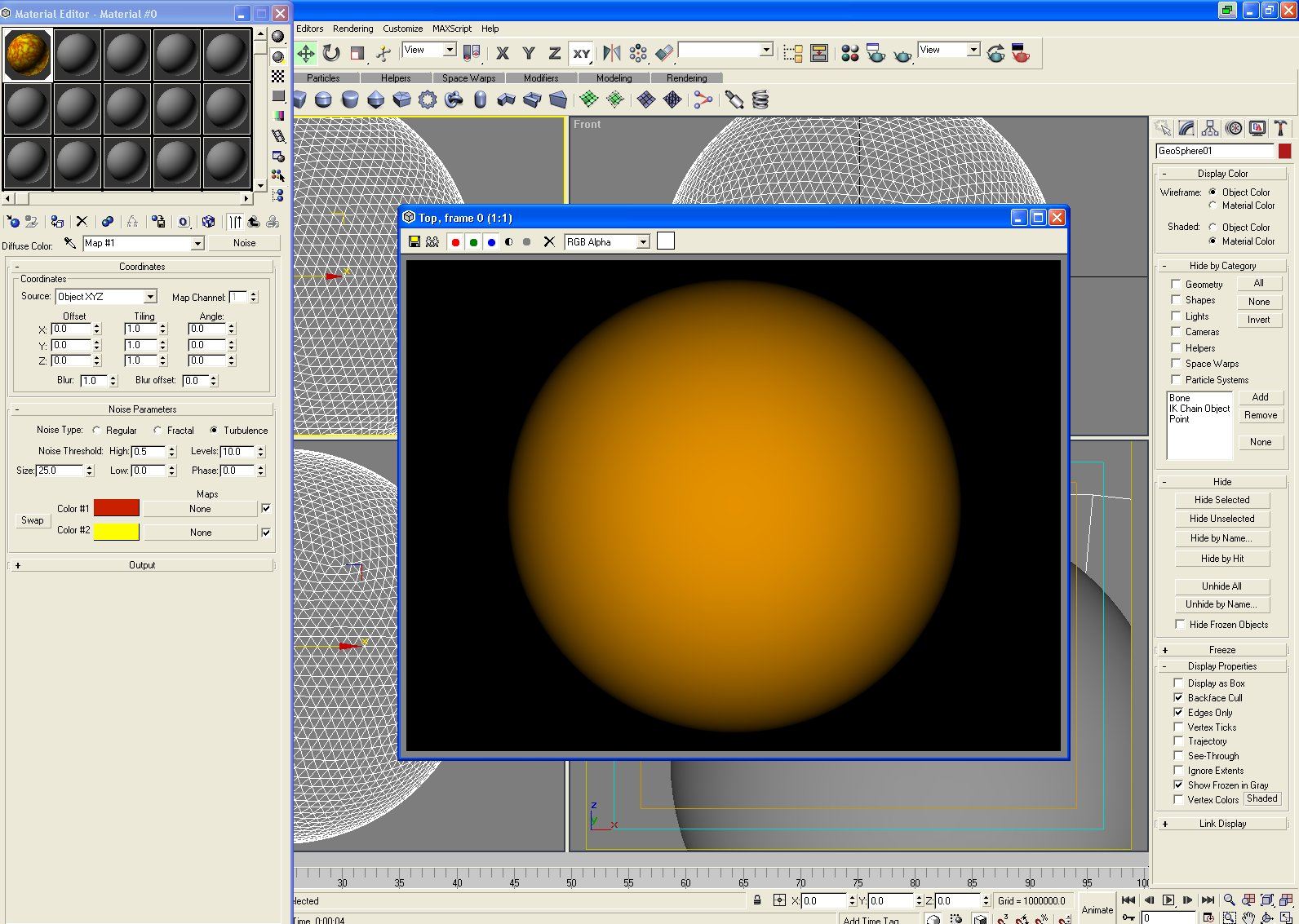Viewport: 1299px width, 924px height.
Task: Toggle Show Map in Viewport cube icon
Action: coord(209,221)
